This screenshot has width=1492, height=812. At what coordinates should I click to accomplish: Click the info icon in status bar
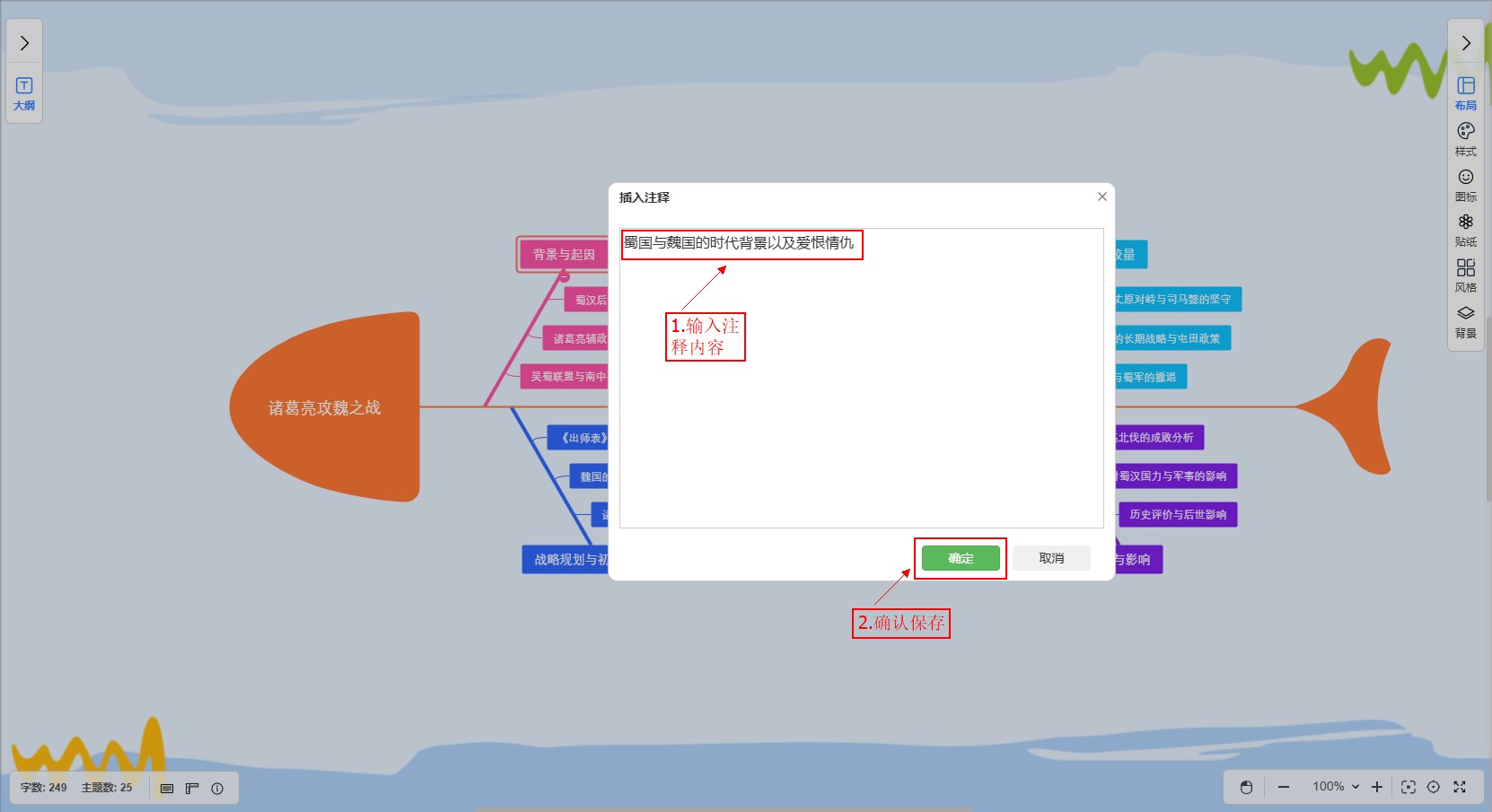tap(217, 788)
